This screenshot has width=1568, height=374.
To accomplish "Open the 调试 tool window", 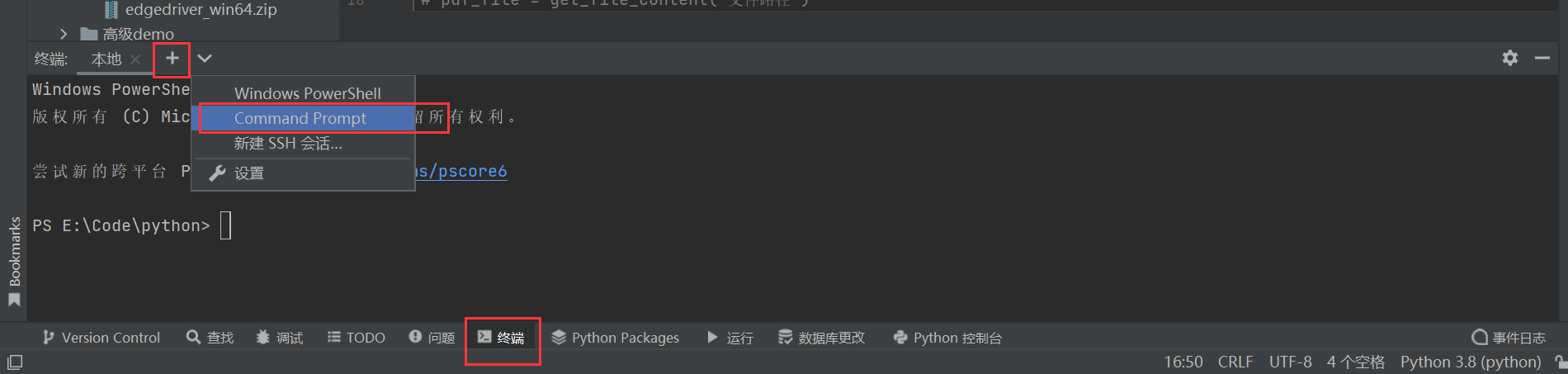I will (x=279, y=338).
